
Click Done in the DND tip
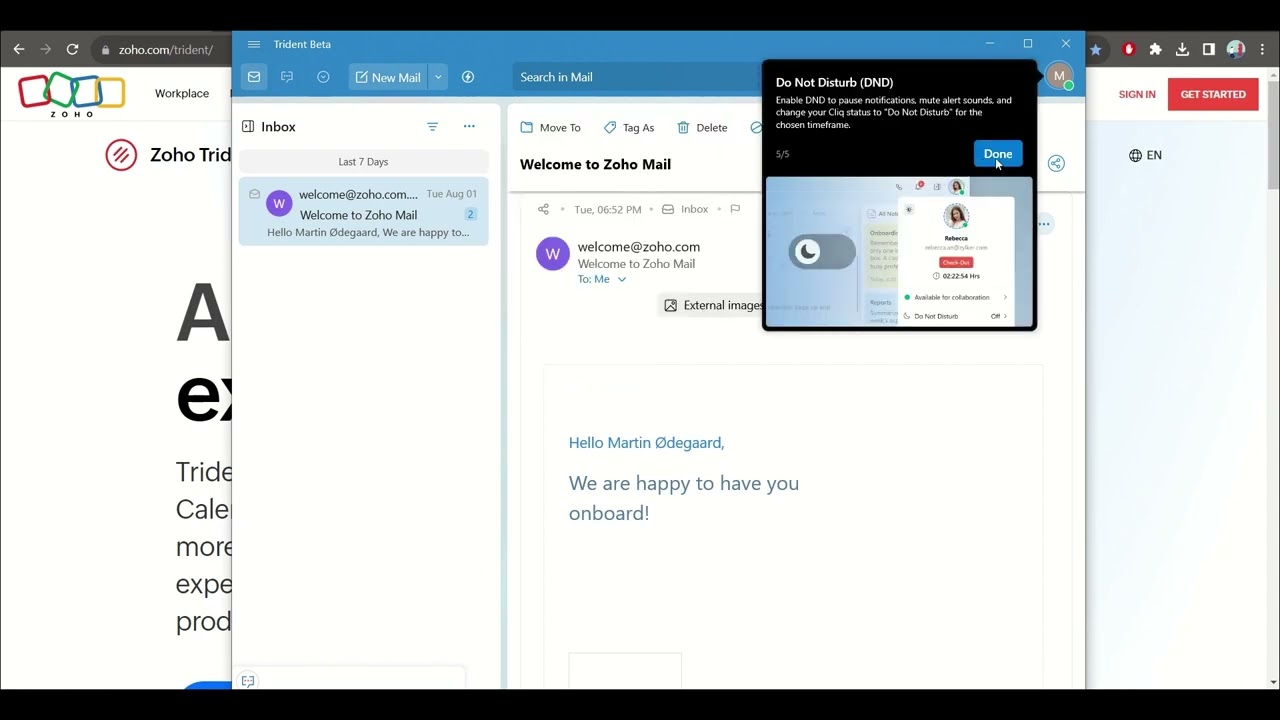pos(998,154)
